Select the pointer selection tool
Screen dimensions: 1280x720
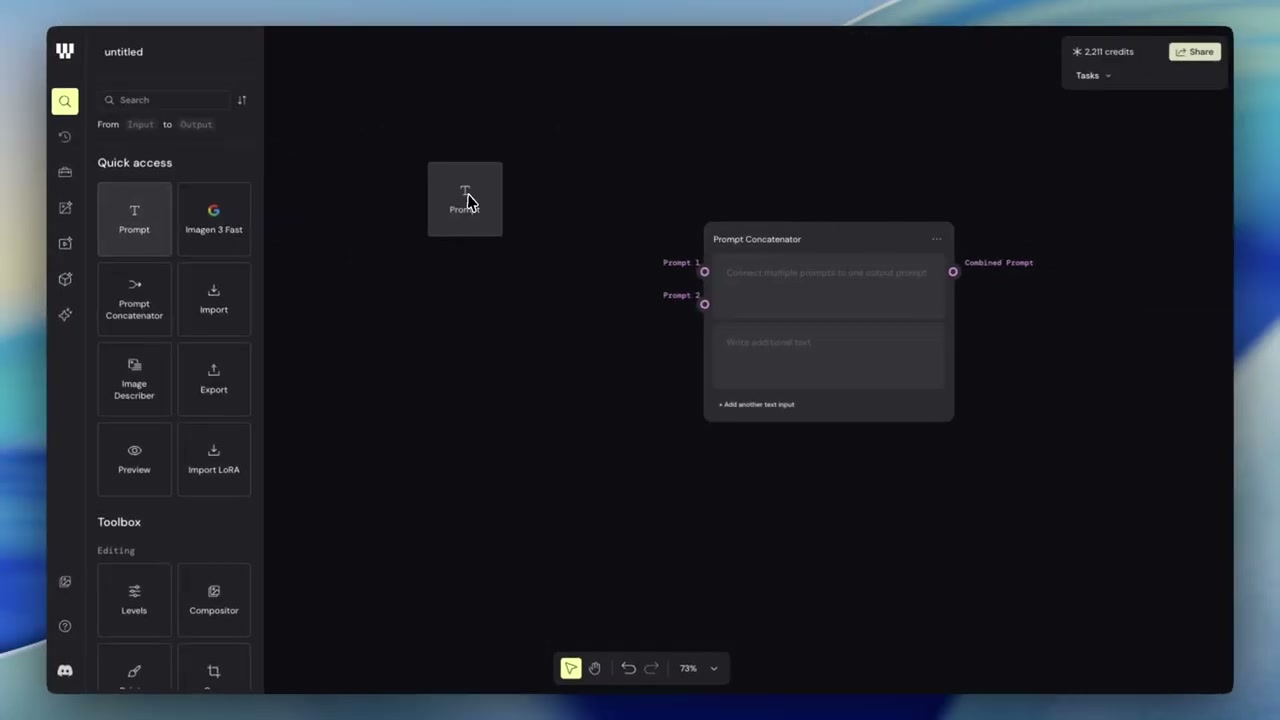pyautogui.click(x=570, y=668)
